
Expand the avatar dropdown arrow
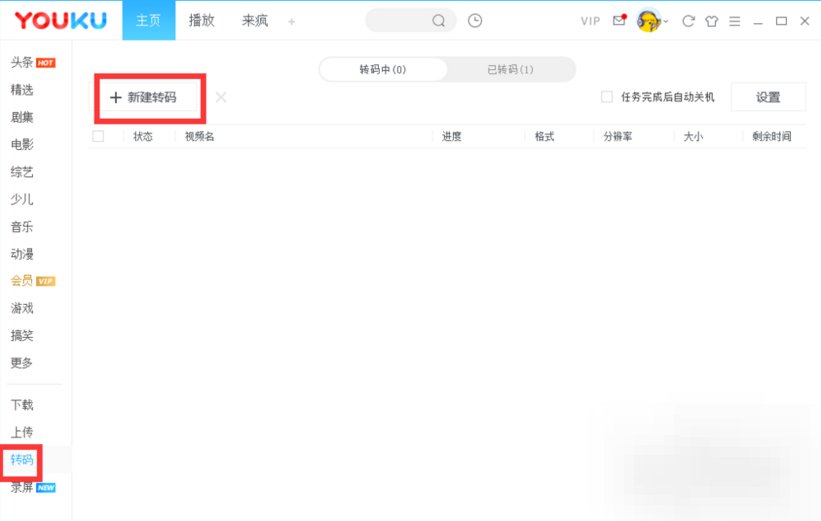point(665,21)
